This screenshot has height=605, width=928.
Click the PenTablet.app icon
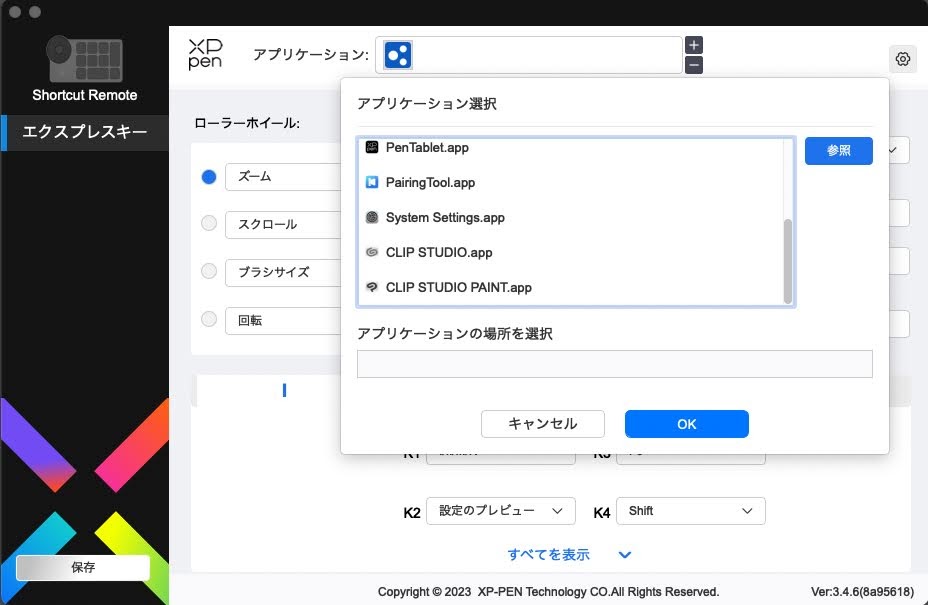(x=372, y=147)
